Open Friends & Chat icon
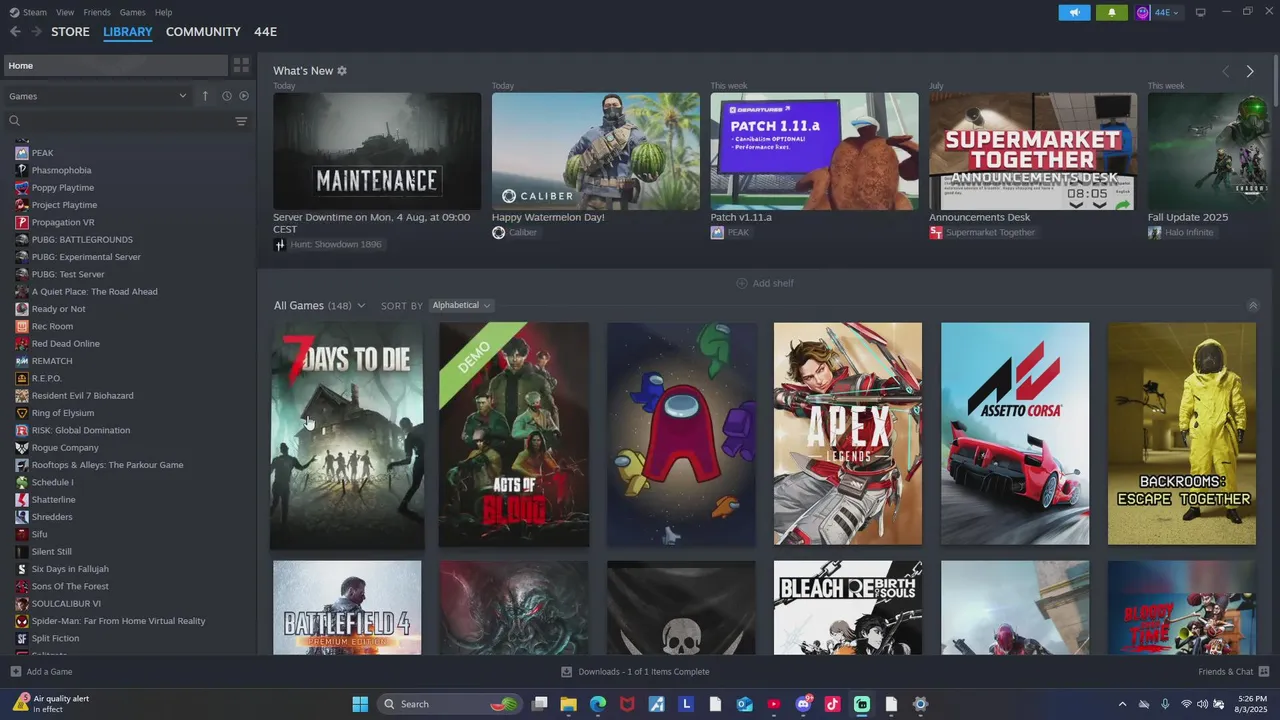This screenshot has width=1280, height=720. pyautogui.click(x=1264, y=672)
